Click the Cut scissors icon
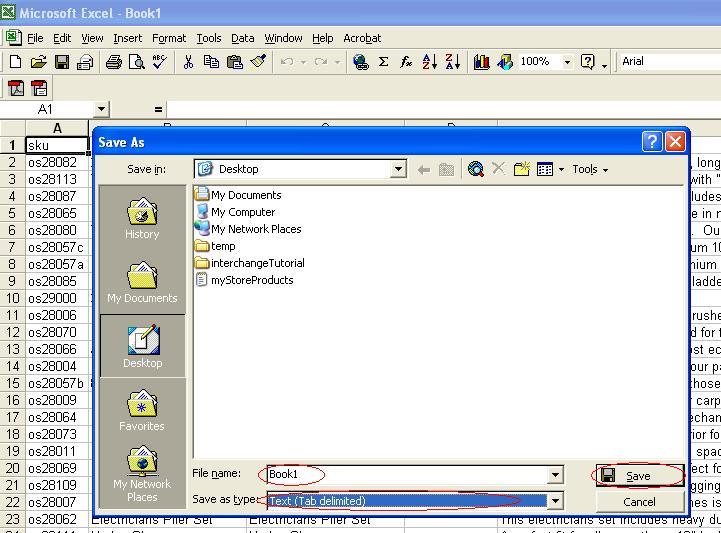The height and width of the screenshot is (533, 721). click(188, 62)
